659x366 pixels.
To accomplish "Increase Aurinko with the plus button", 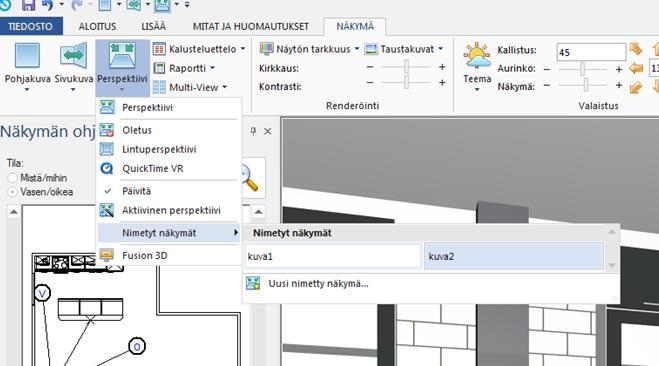I will click(x=619, y=69).
